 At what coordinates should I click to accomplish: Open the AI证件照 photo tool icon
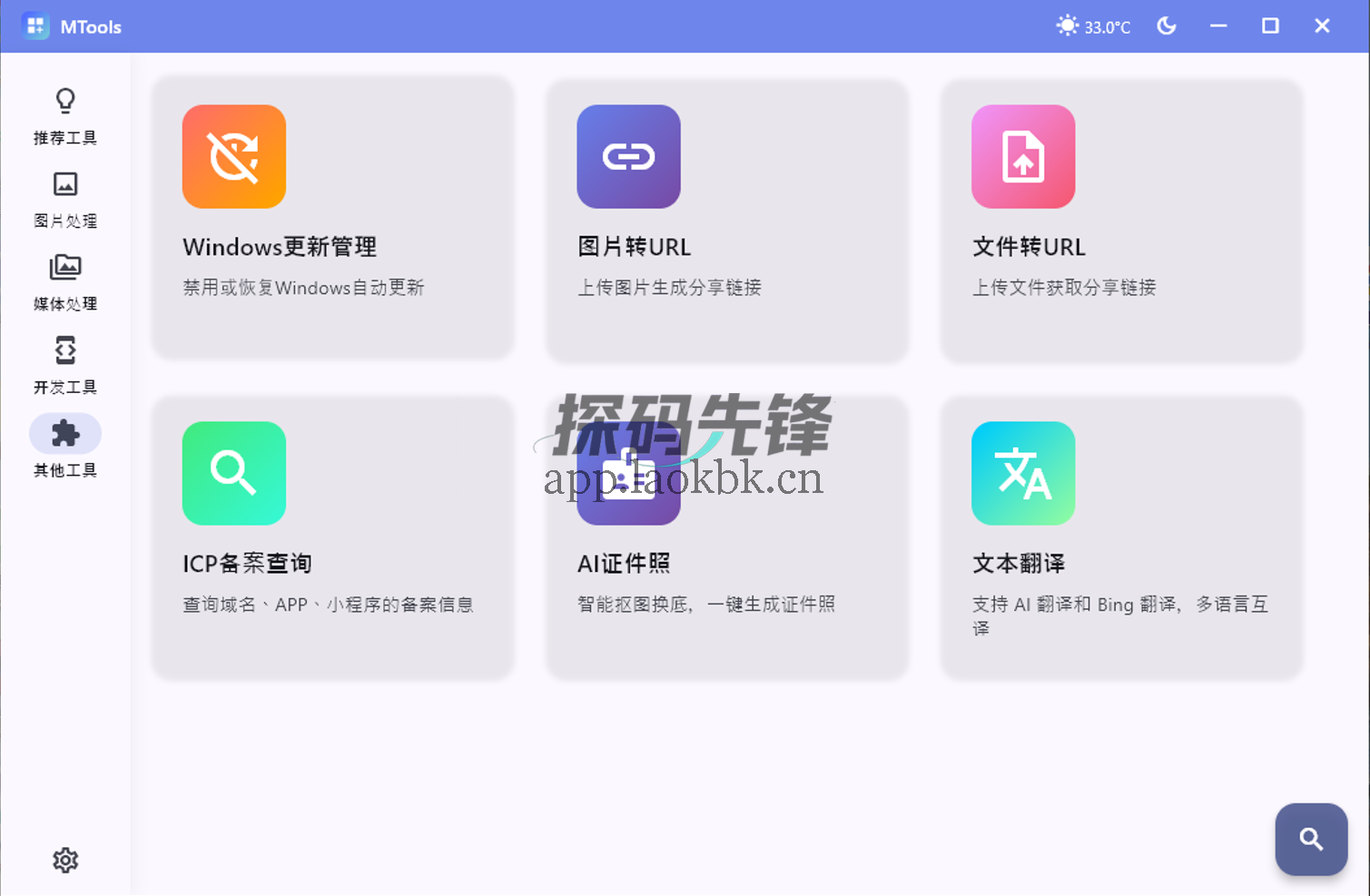628,473
